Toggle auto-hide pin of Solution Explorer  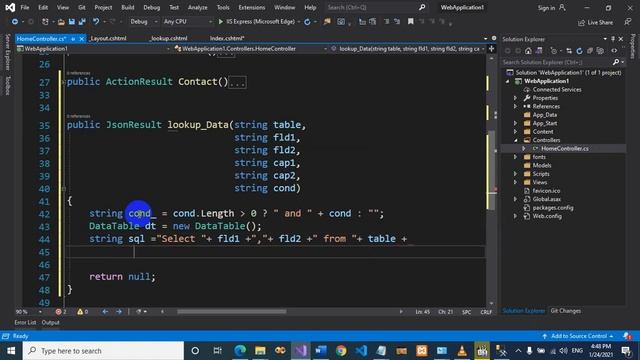click(x=613, y=39)
